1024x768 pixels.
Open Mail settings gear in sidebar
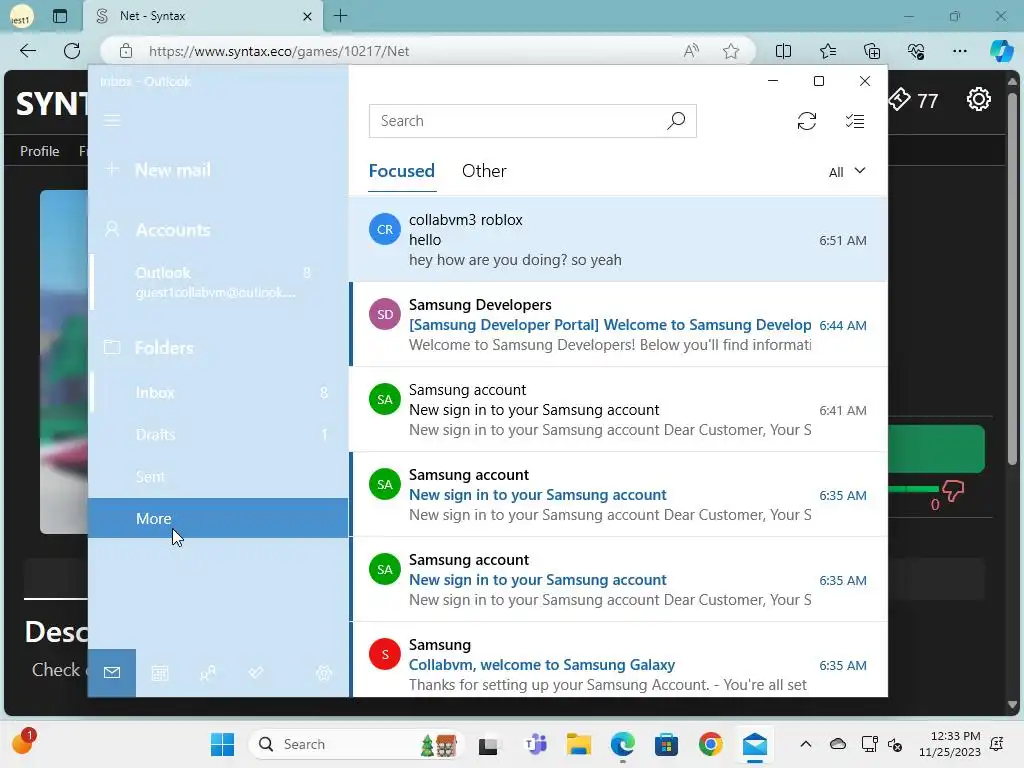click(324, 673)
